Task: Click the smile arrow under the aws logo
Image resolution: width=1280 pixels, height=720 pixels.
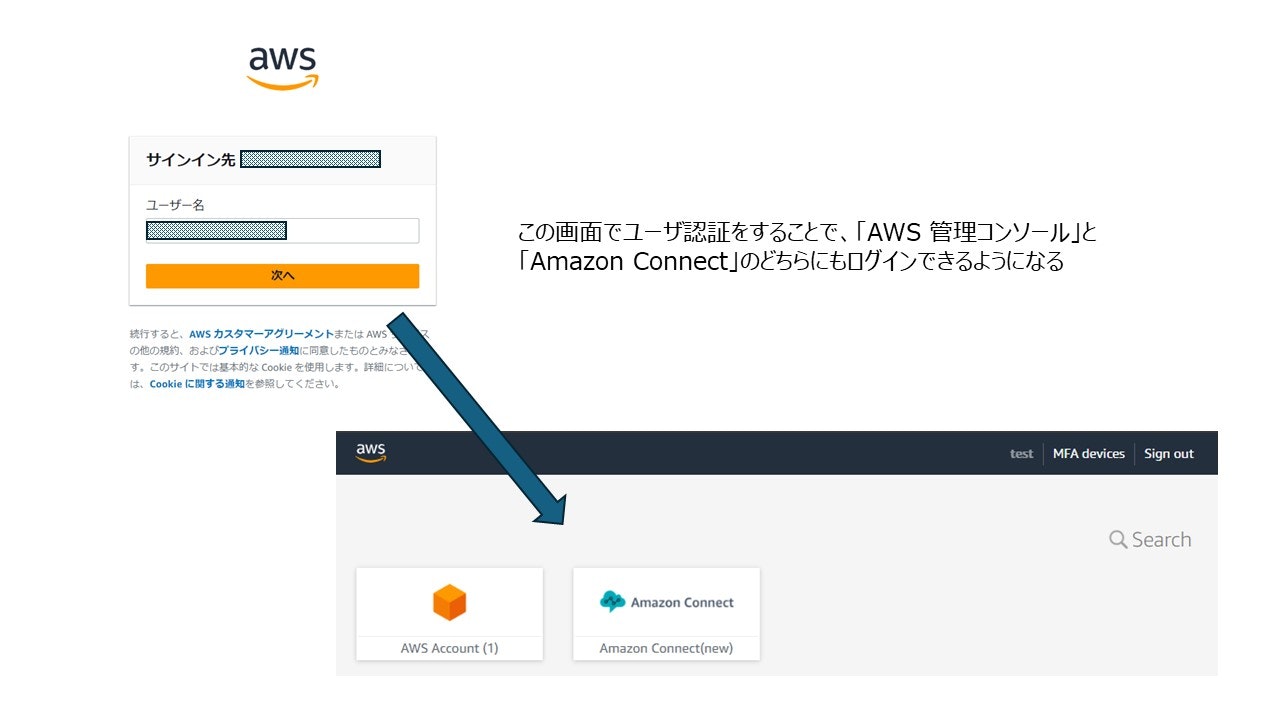Action: tap(283, 84)
